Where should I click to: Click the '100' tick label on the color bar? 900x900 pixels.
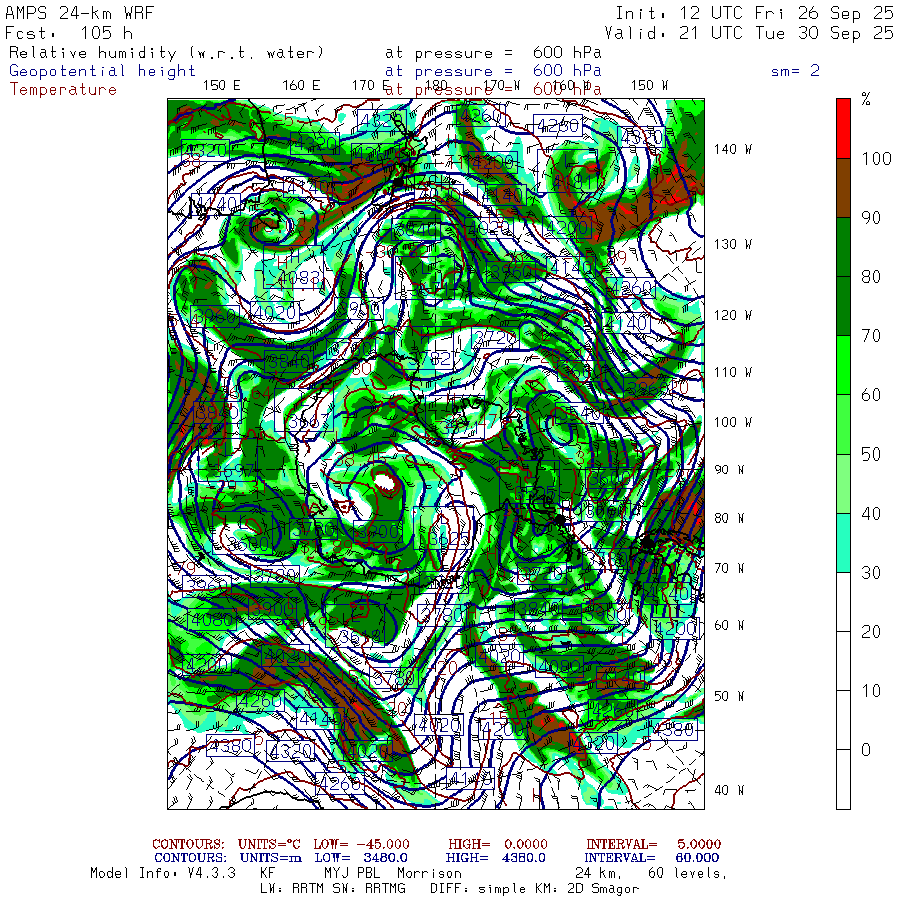point(872,158)
